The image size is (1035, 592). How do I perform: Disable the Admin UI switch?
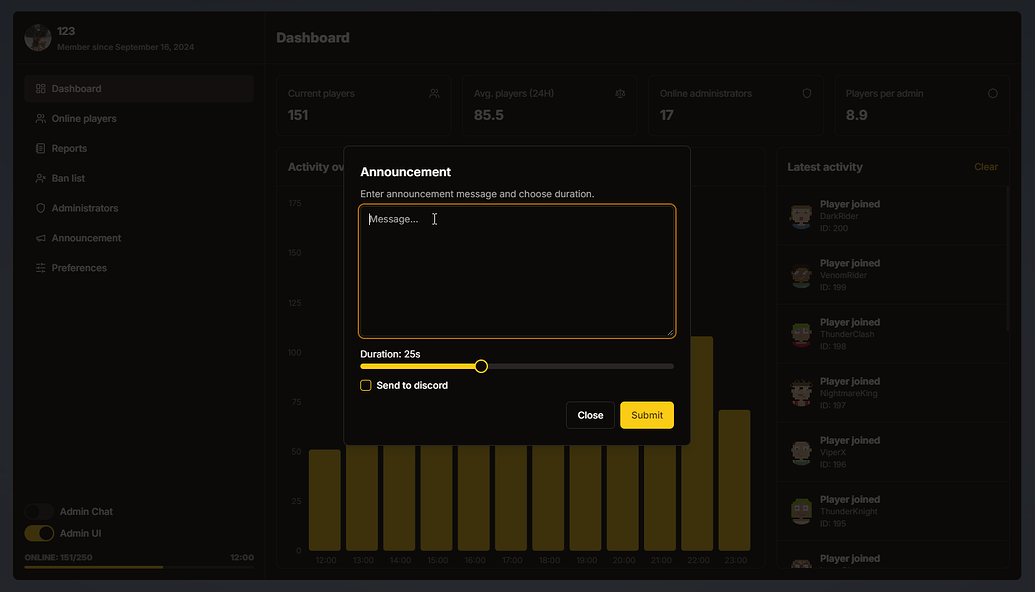click(x=38, y=533)
